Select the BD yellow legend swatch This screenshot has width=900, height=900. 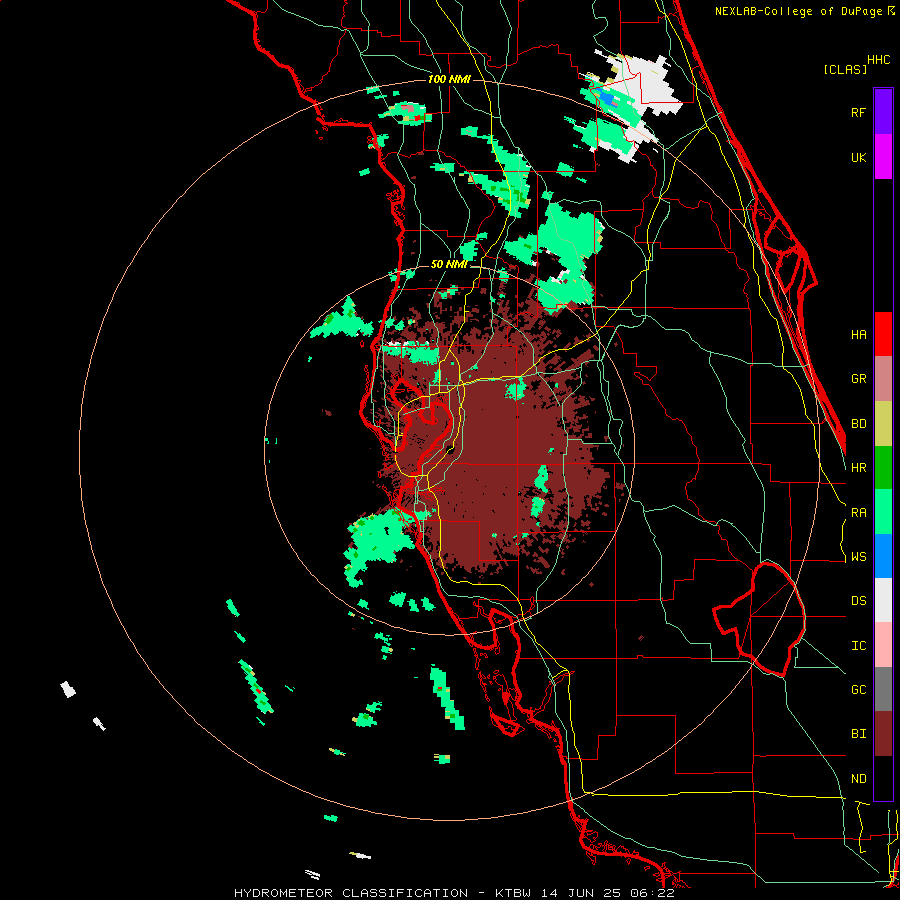[883, 424]
